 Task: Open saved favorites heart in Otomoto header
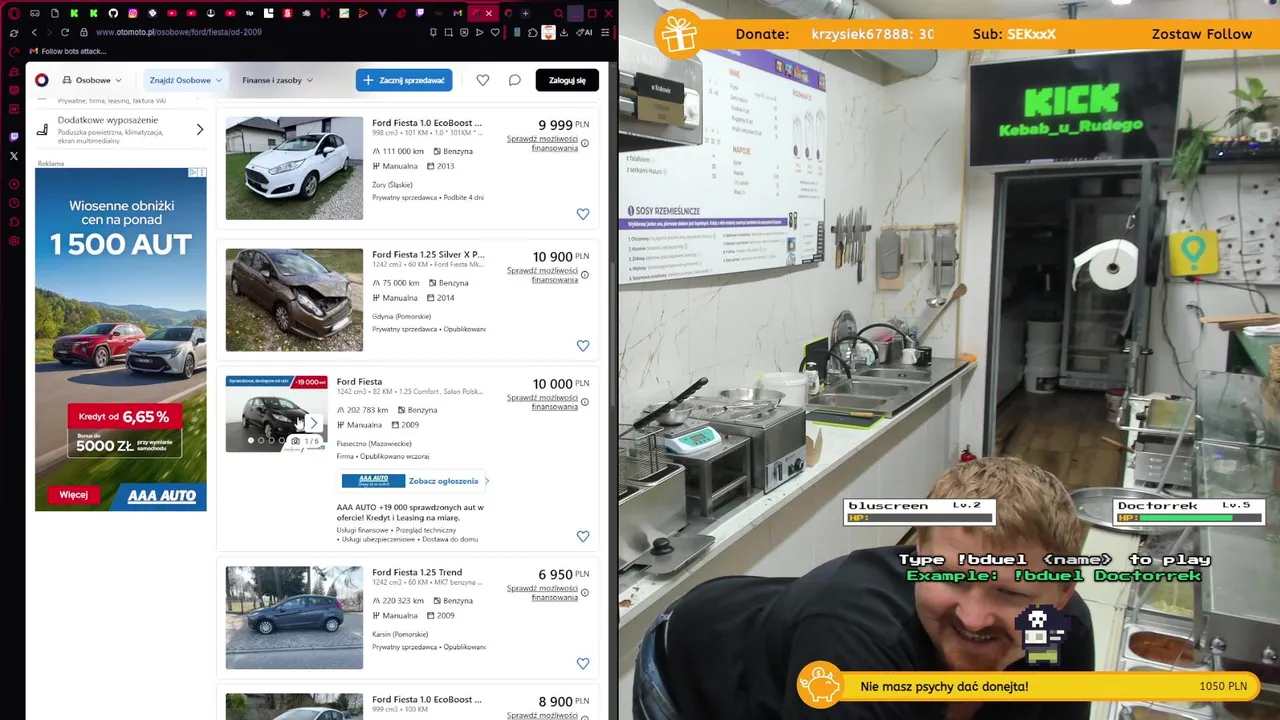click(483, 80)
